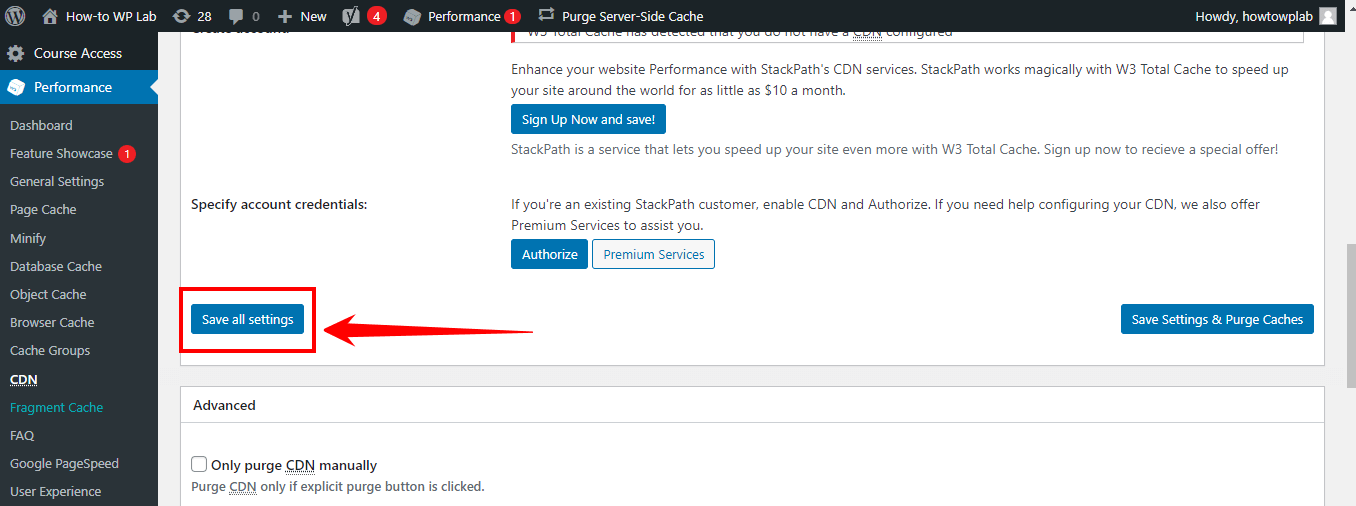Click Sign Up Now and save! button
1356x506 pixels.
pos(588,119)
